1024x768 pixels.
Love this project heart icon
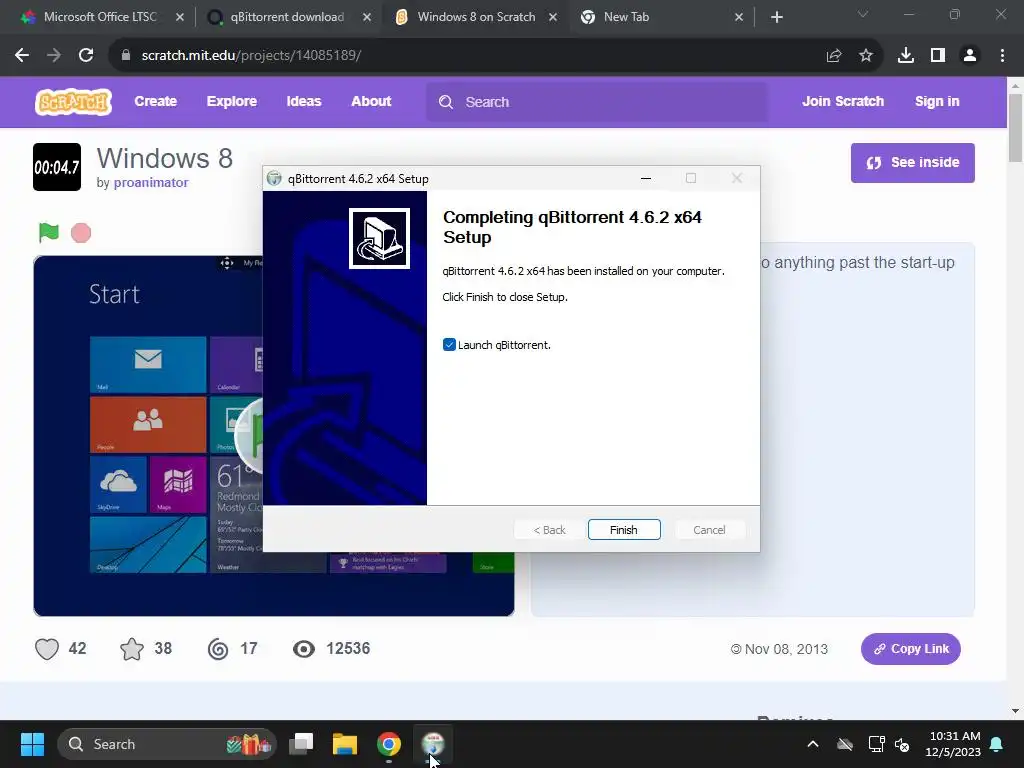pyautogui.click(x=46, y=649)
